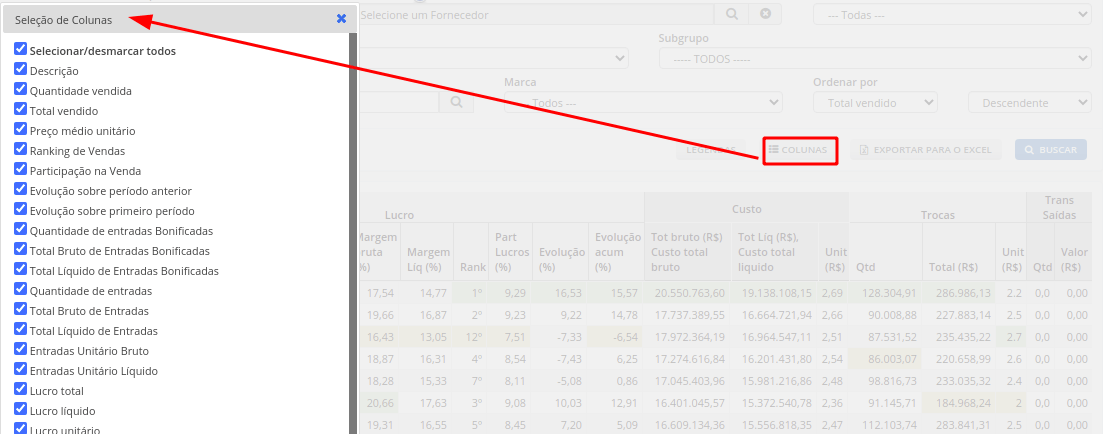Click the Selecione um Fornecedor field
Image resolution: width=1103 pixels, height=434 pixels.
click(x=535, y=14)
